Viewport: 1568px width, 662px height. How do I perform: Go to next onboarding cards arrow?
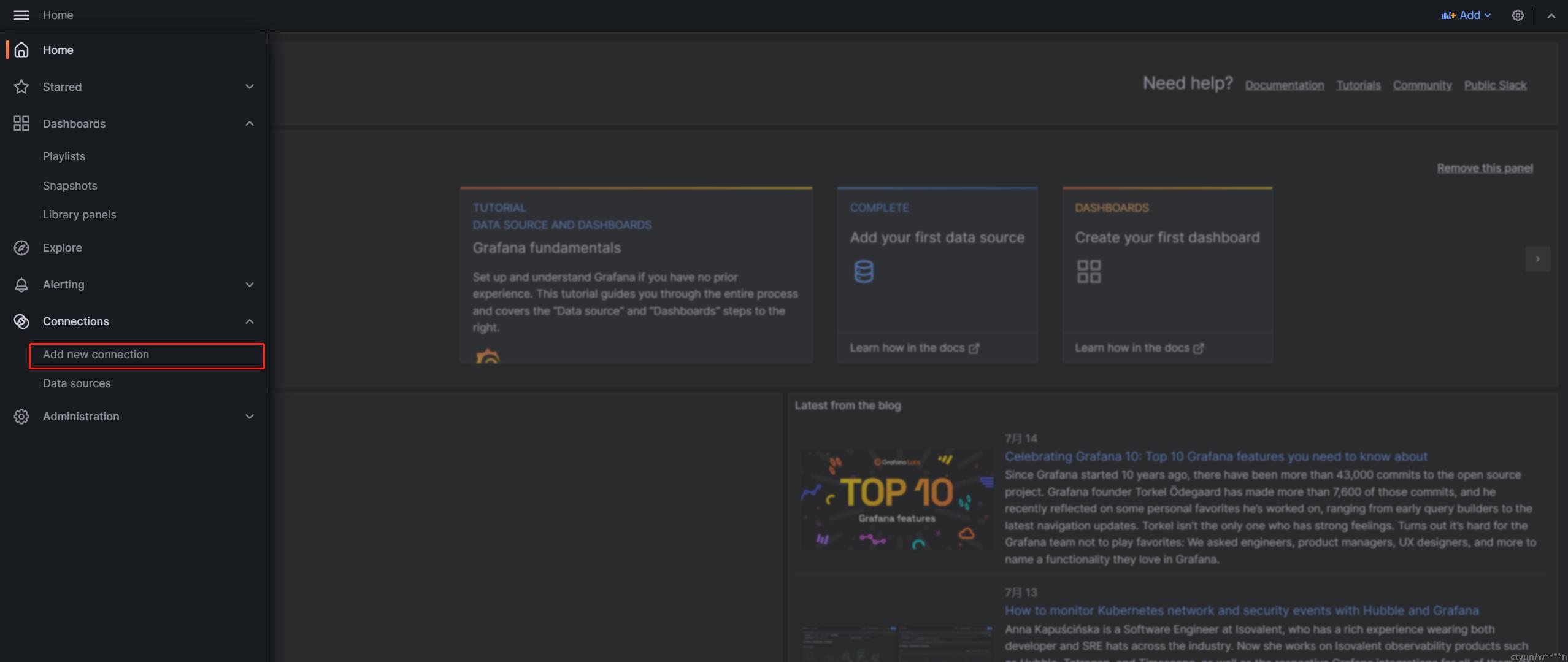click(x=1537, y=259)
